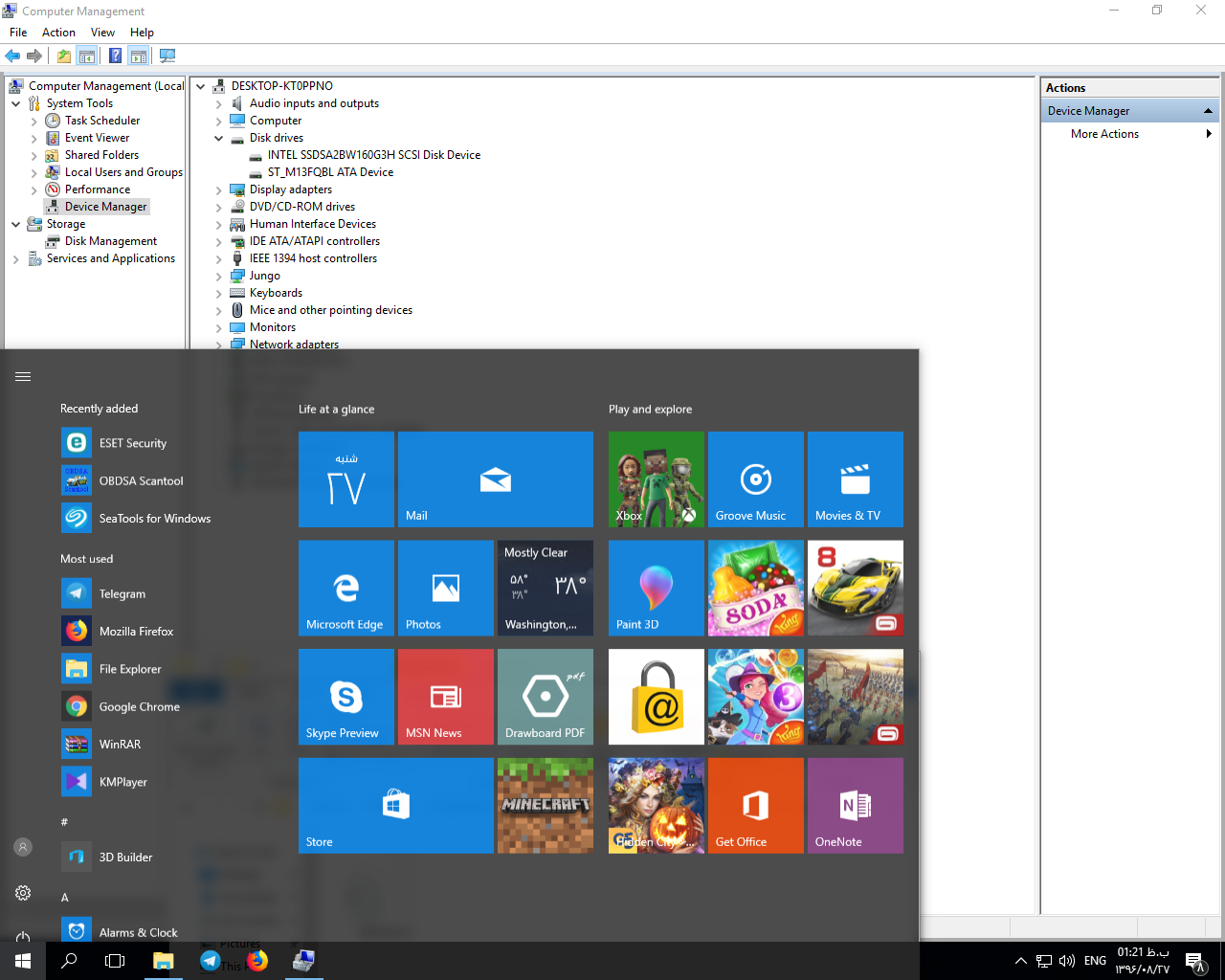Click More Actions in the Actions pane

pos(1105,134)
